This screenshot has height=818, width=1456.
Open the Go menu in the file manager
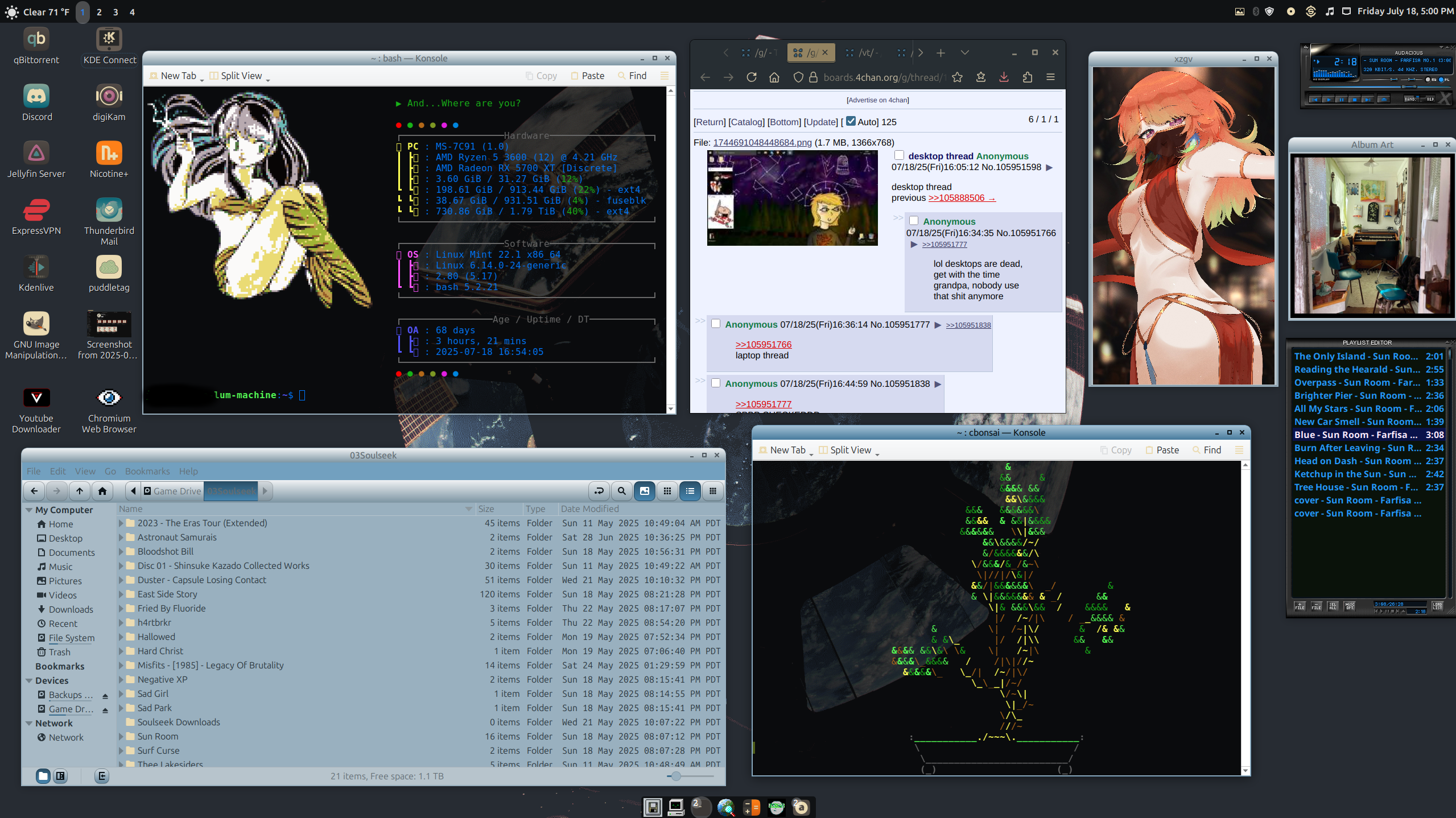point(110,471)
